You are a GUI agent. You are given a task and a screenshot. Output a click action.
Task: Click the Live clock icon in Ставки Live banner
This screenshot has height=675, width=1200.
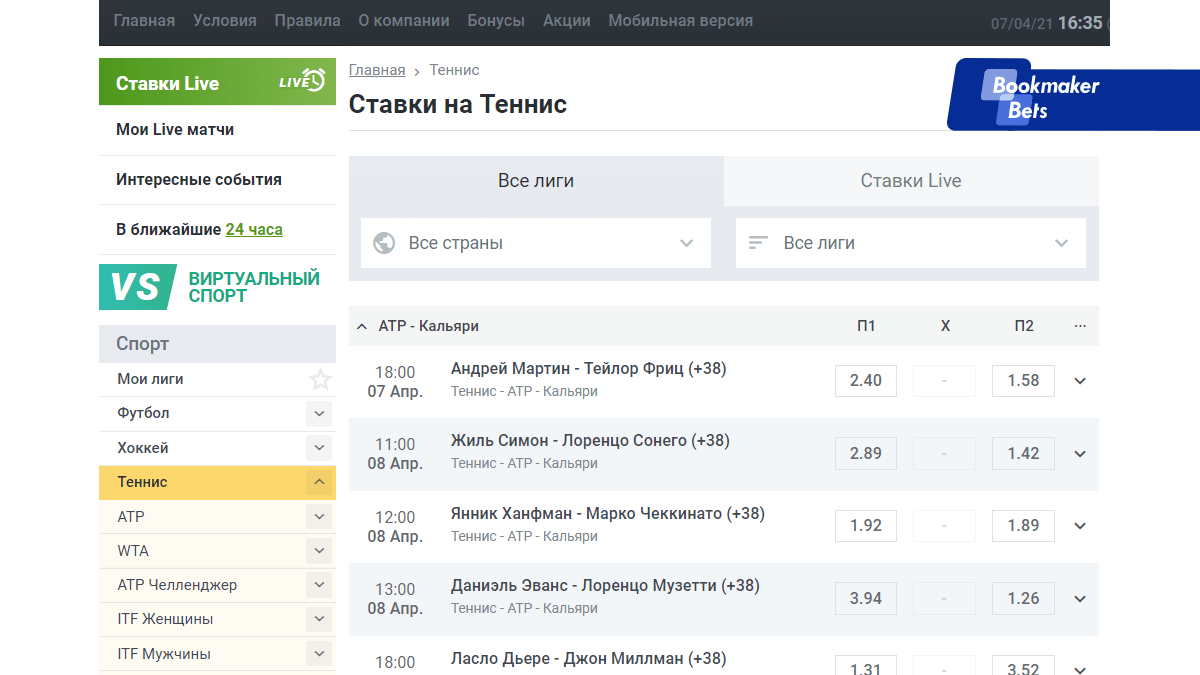[302, 82]
